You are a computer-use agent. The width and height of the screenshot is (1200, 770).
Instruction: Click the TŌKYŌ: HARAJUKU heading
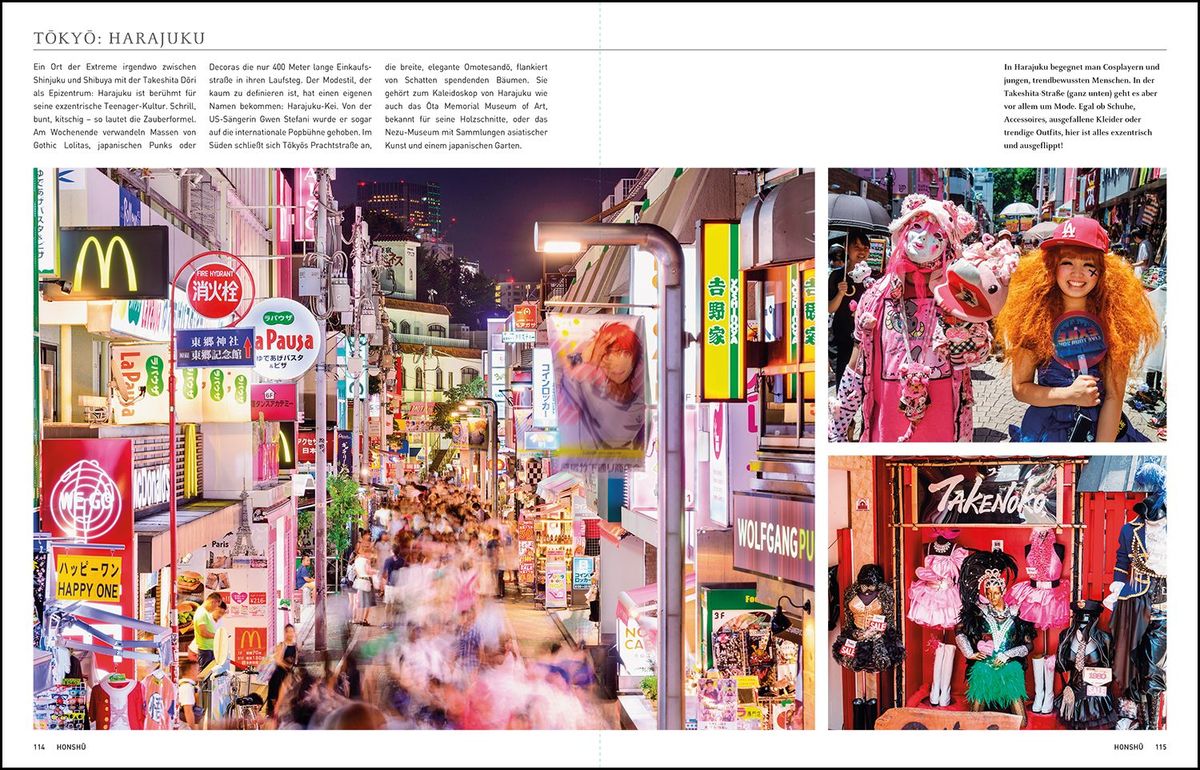[x=119, y=38]
